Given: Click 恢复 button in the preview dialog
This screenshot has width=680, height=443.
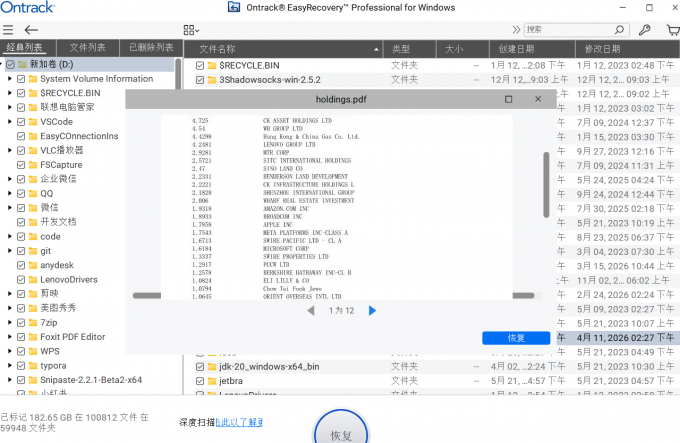Looking at the screenshot, I should click(516, 338).
